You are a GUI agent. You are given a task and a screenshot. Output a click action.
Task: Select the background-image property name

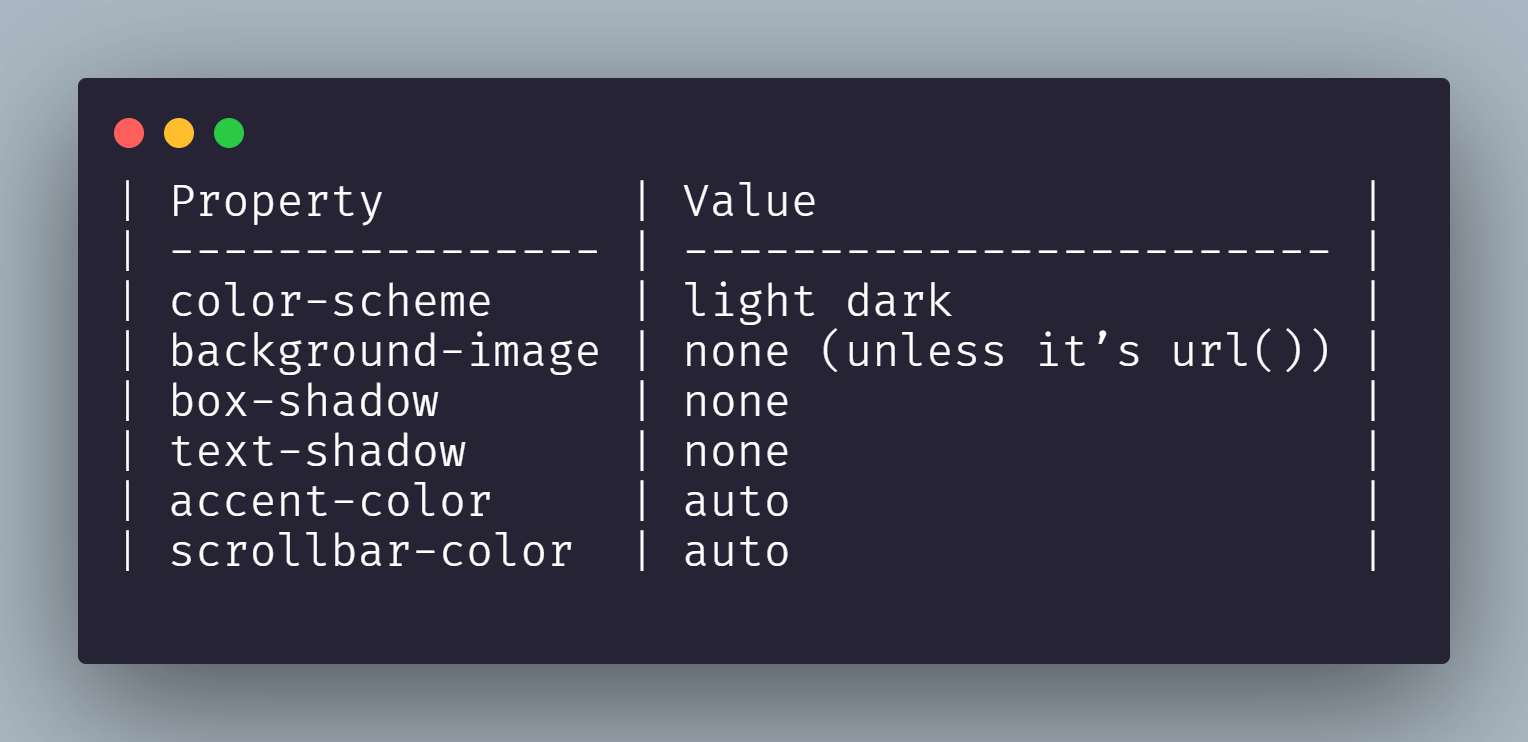point(385,351)
